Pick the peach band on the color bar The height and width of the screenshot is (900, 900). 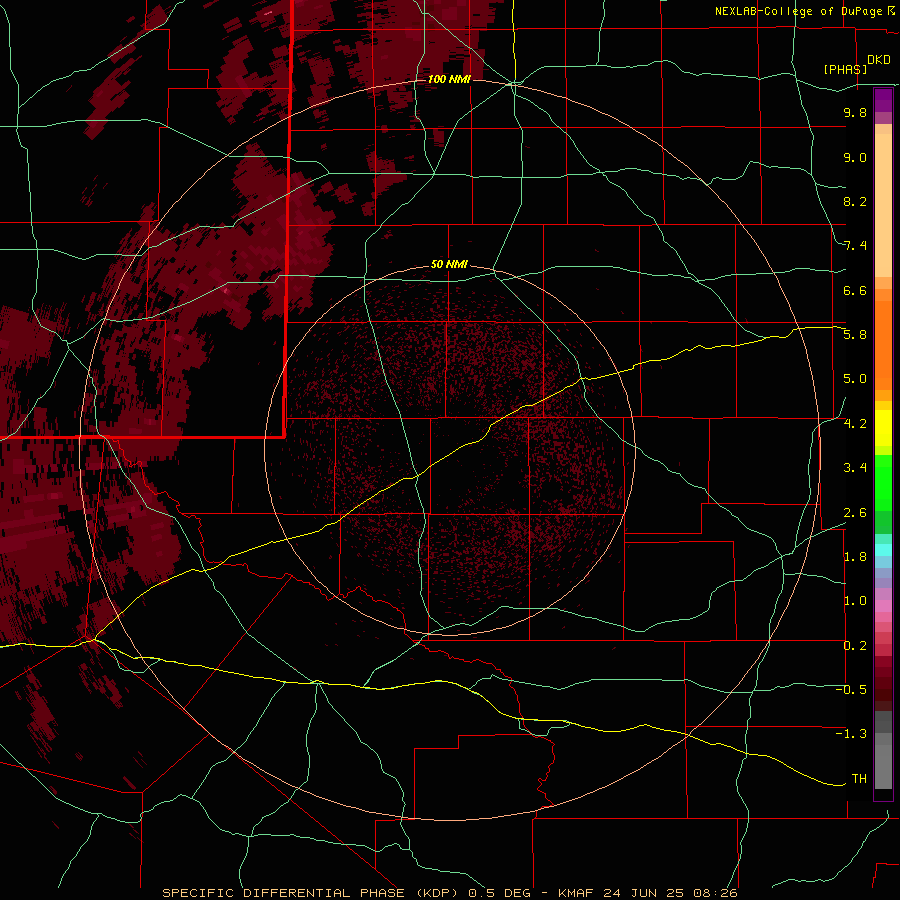coord(883,207)
